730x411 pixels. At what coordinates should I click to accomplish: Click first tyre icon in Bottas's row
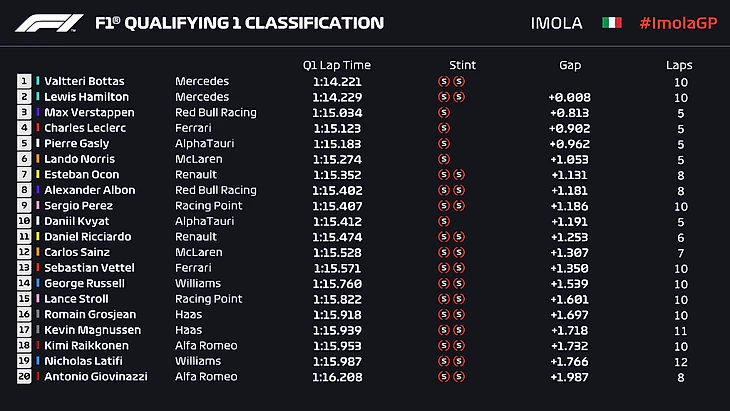[x=443, y=81]
